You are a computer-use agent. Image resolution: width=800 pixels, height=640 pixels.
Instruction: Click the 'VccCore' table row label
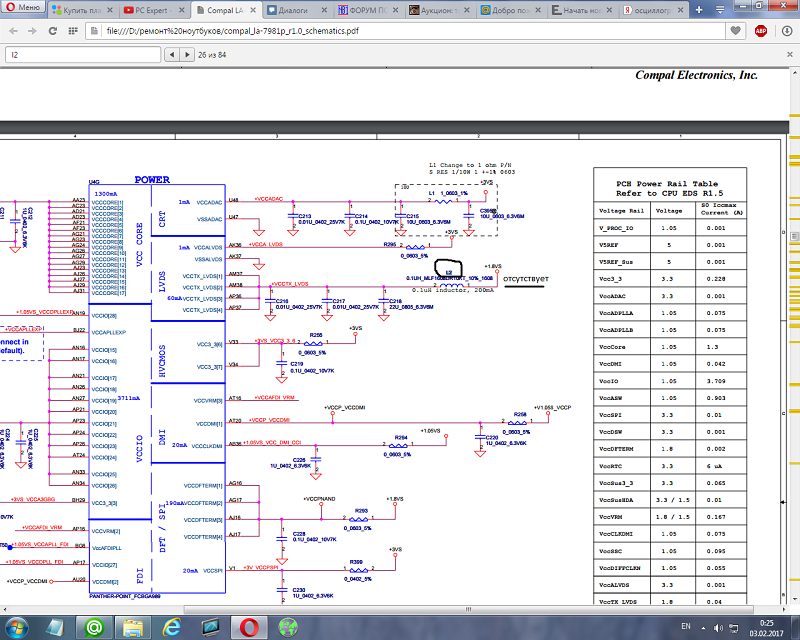pyautogui.click(x=612, y=347)
